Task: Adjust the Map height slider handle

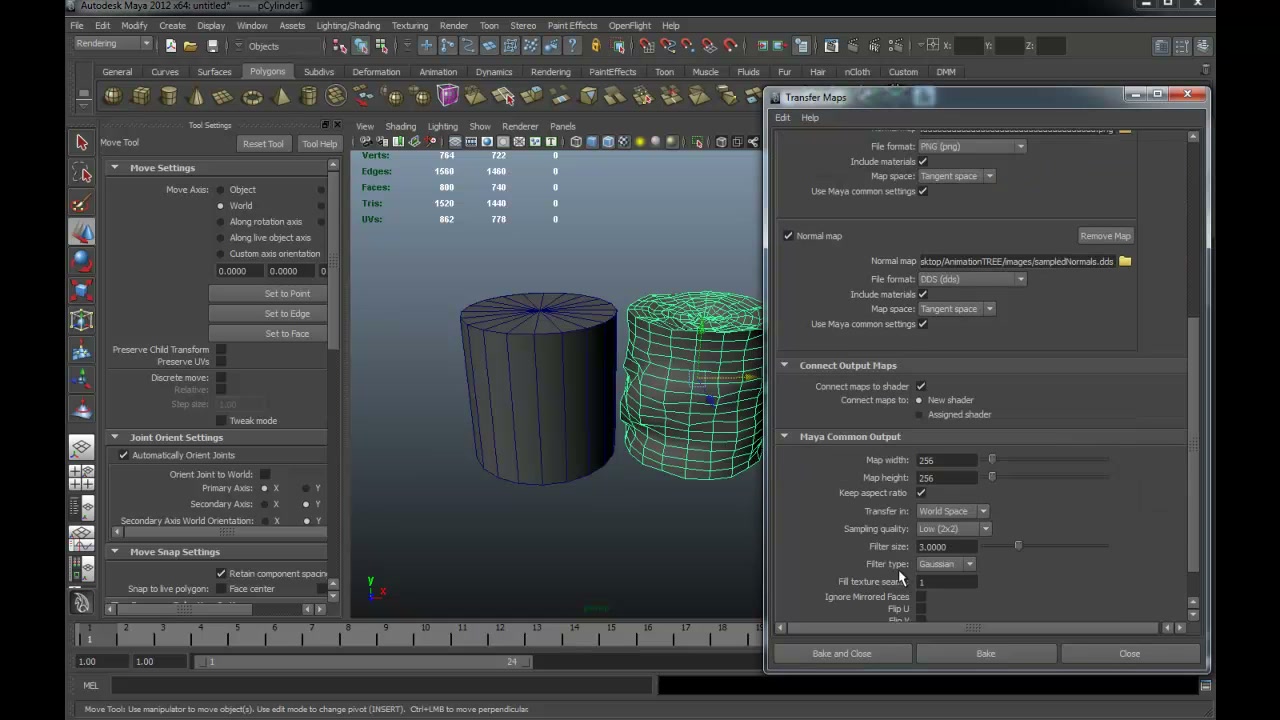Action: [x=992, y=477]
